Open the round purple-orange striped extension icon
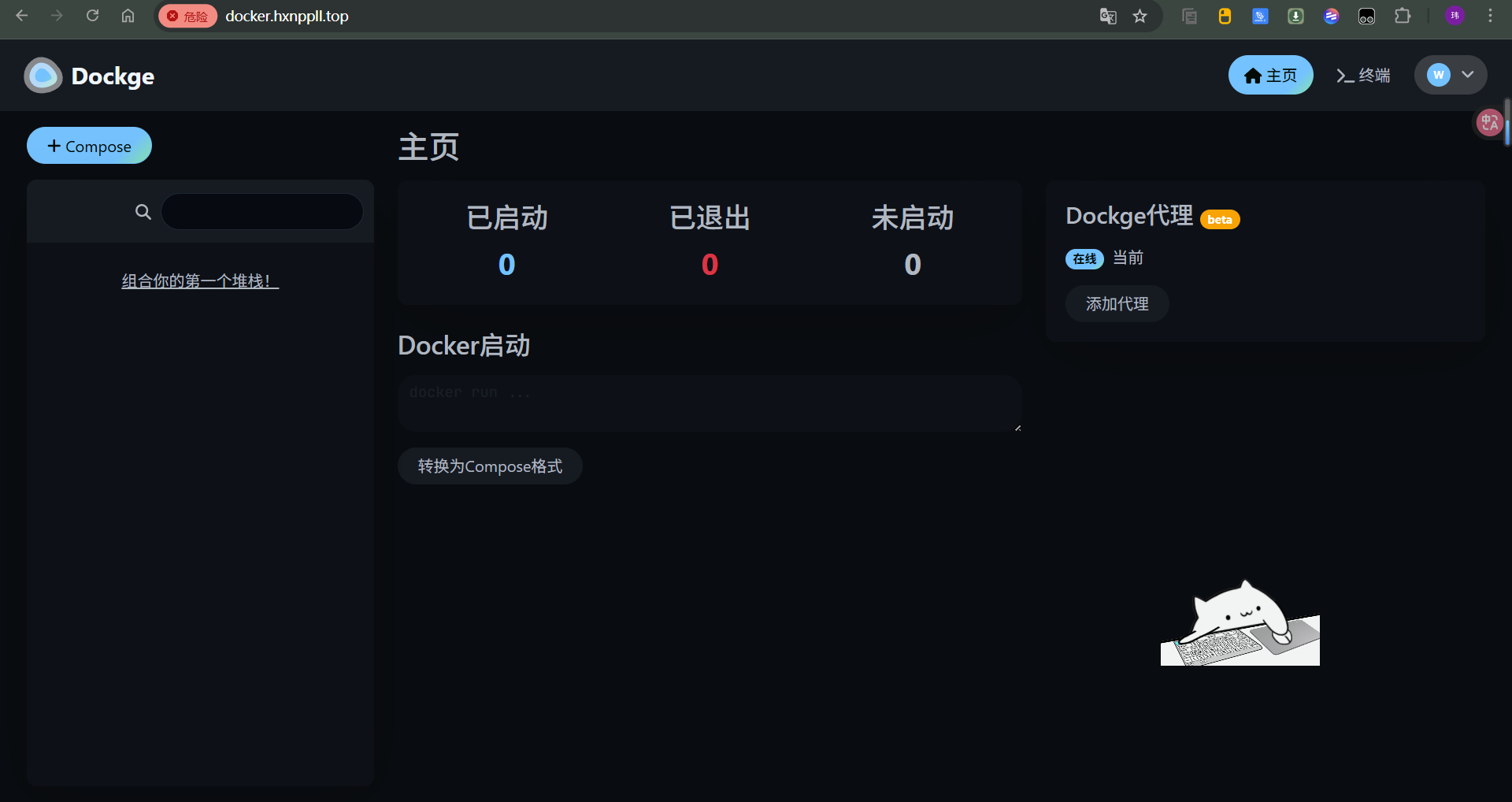 (x=1331, y=16)
